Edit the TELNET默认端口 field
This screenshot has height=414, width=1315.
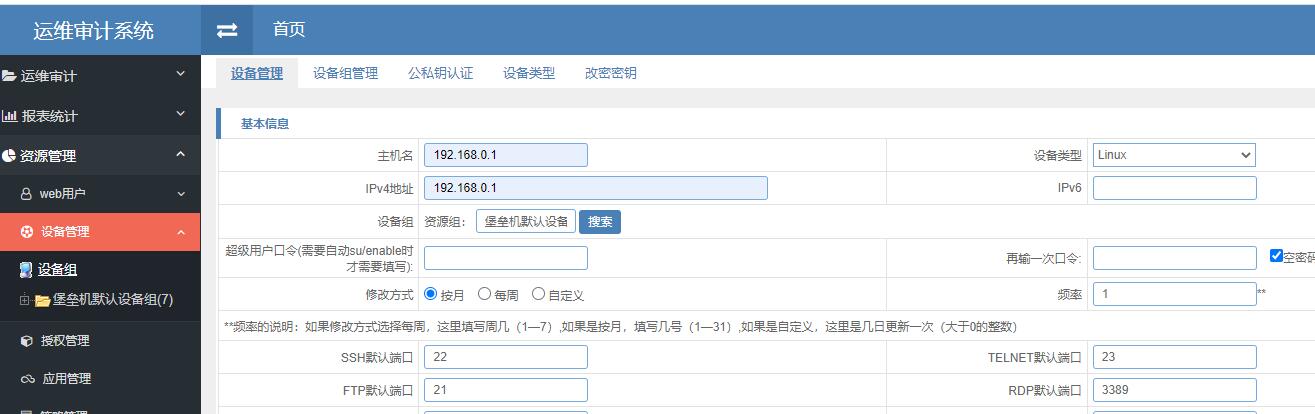pyautogui.click(x=1174, y=357)
